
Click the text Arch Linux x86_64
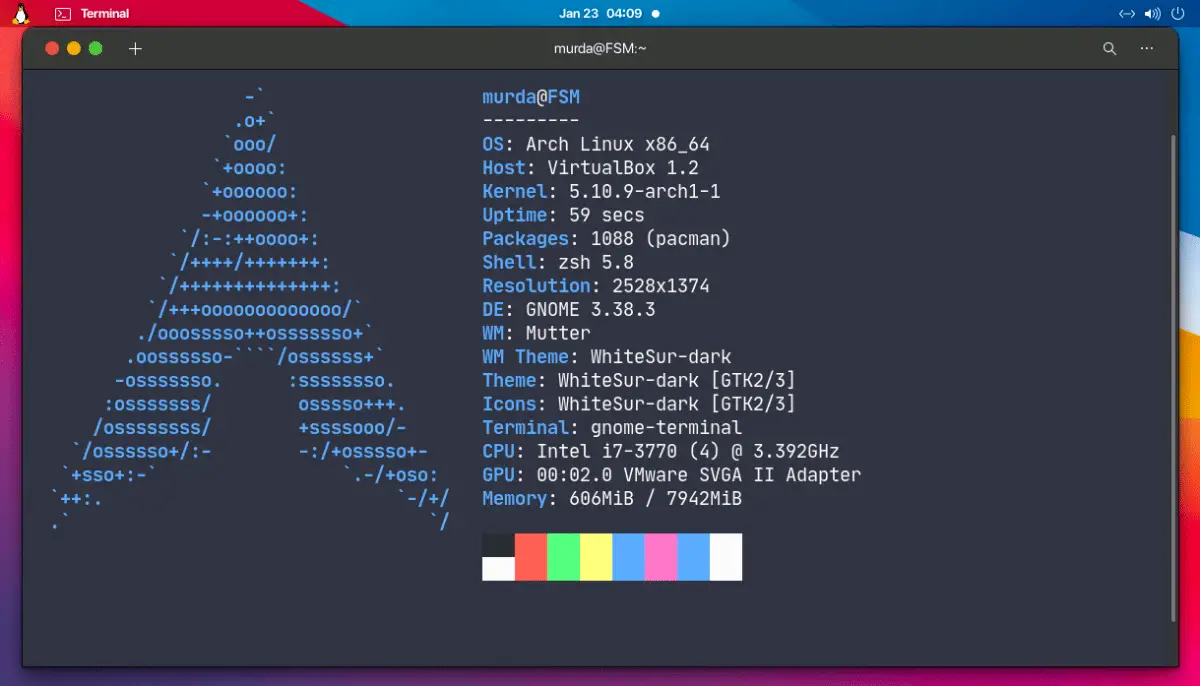618,144
